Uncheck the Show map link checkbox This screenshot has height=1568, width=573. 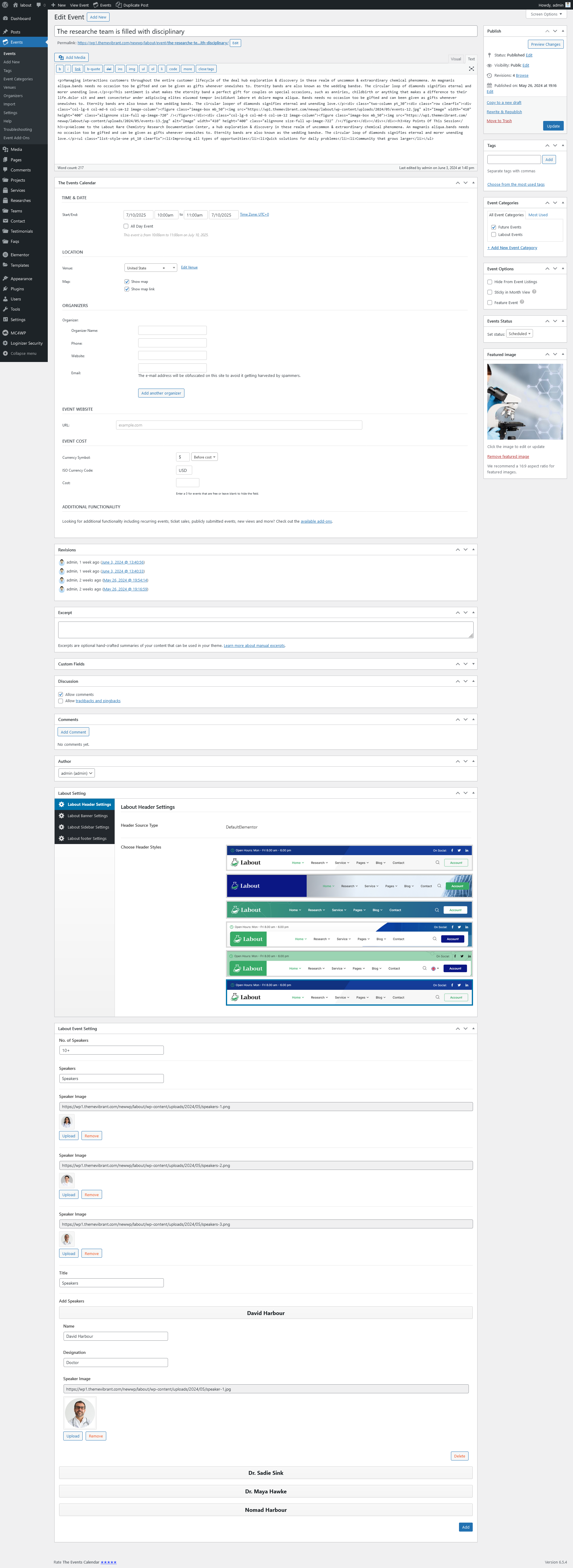coord(127,289)
